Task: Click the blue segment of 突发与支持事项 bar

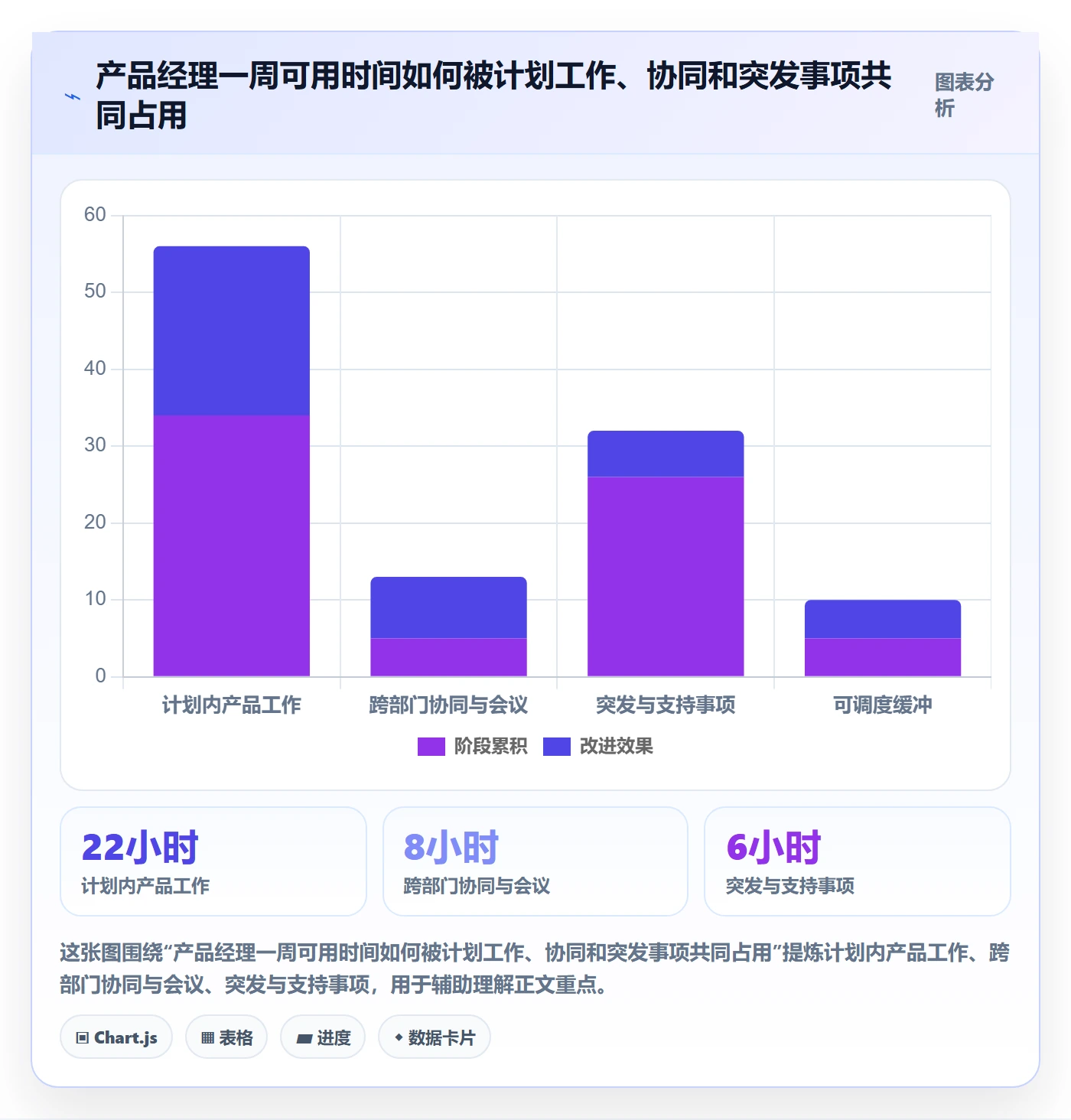Action: tap(666, 454)
